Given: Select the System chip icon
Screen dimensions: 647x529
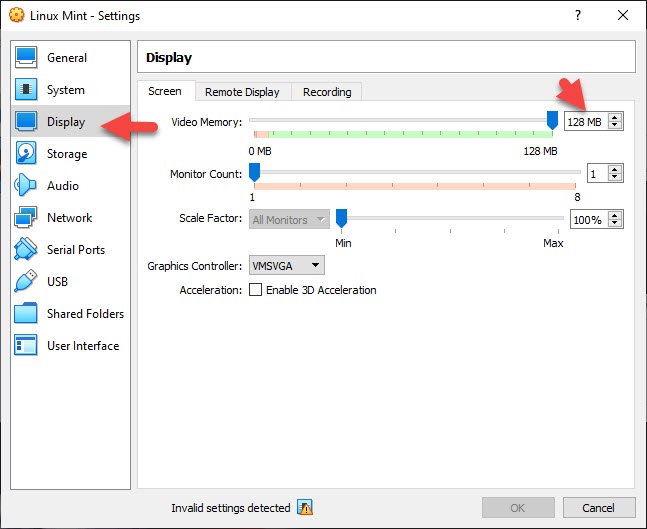Looking at the screenshot, I should click(27, 90).
